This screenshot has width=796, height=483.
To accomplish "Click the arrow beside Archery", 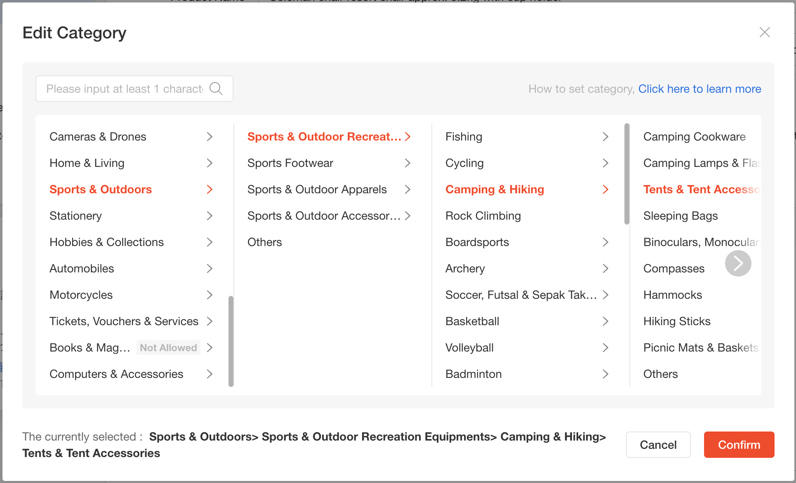I will 605,269.
